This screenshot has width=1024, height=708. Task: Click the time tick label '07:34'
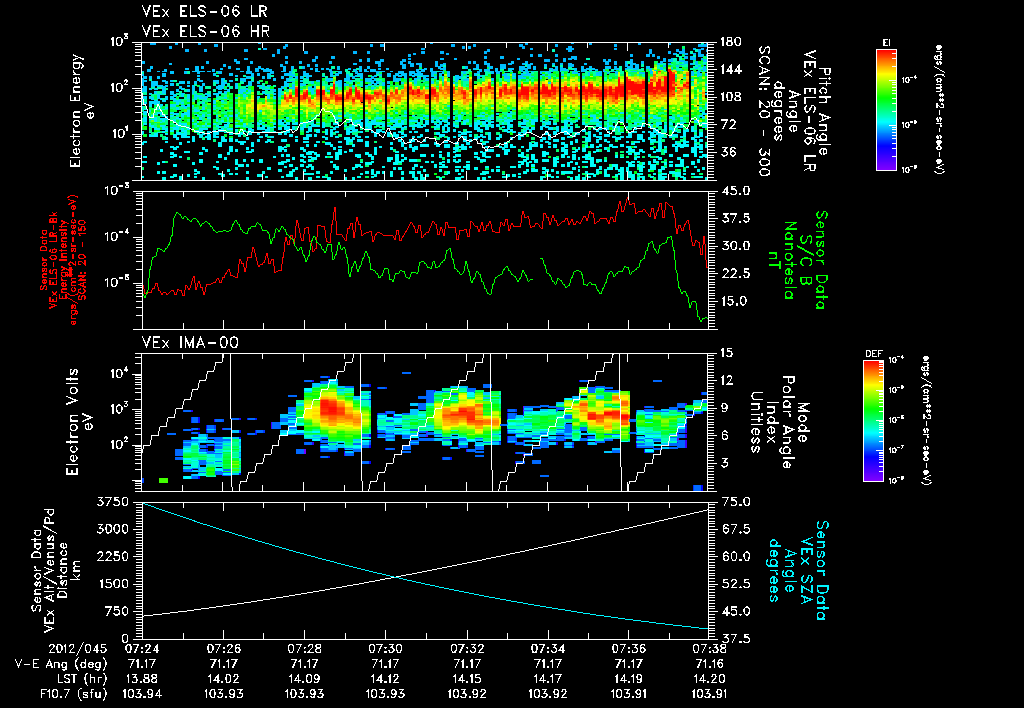(x=547, y=649)
